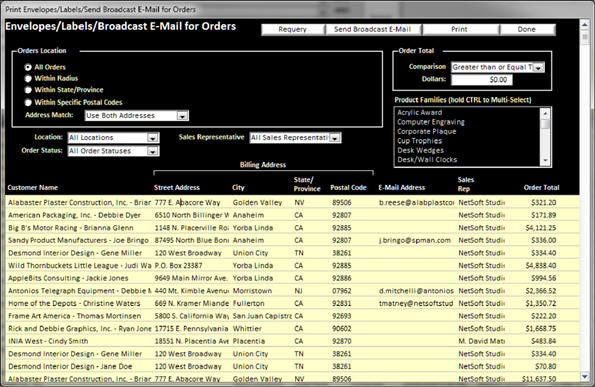Click j.bringo@spman.com email cell
This screenshot has height=387, width=595.
(415, 240)
